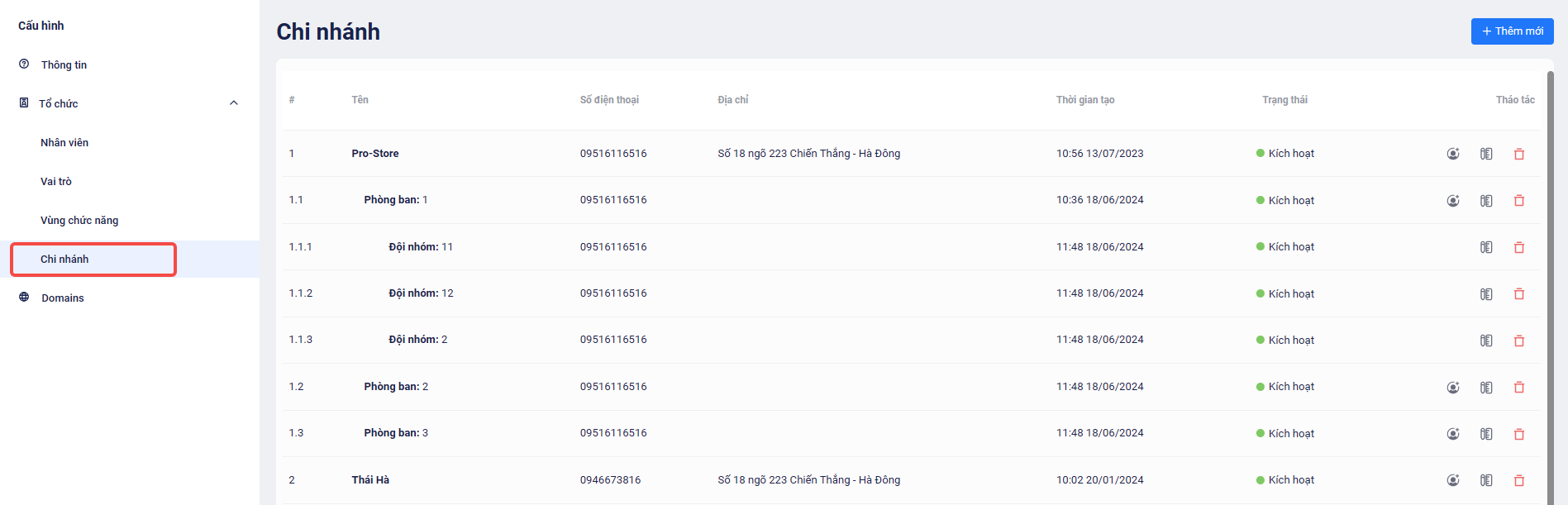Viewport: 1568px width, 505px height.
Task: Open Thông tin in sidebar
Action: tap(64, 65)
